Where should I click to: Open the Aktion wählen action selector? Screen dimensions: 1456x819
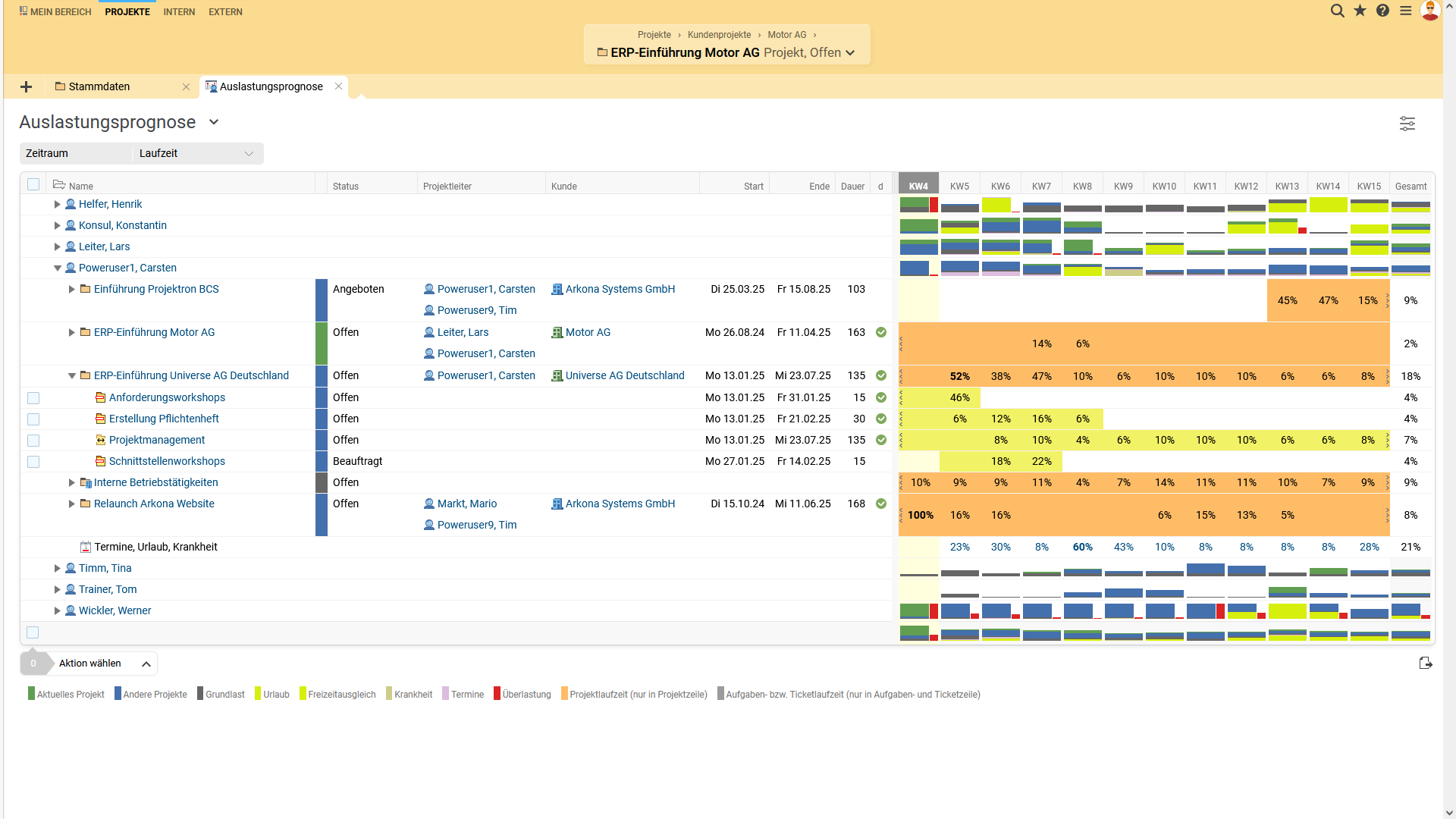click(89, 663)
